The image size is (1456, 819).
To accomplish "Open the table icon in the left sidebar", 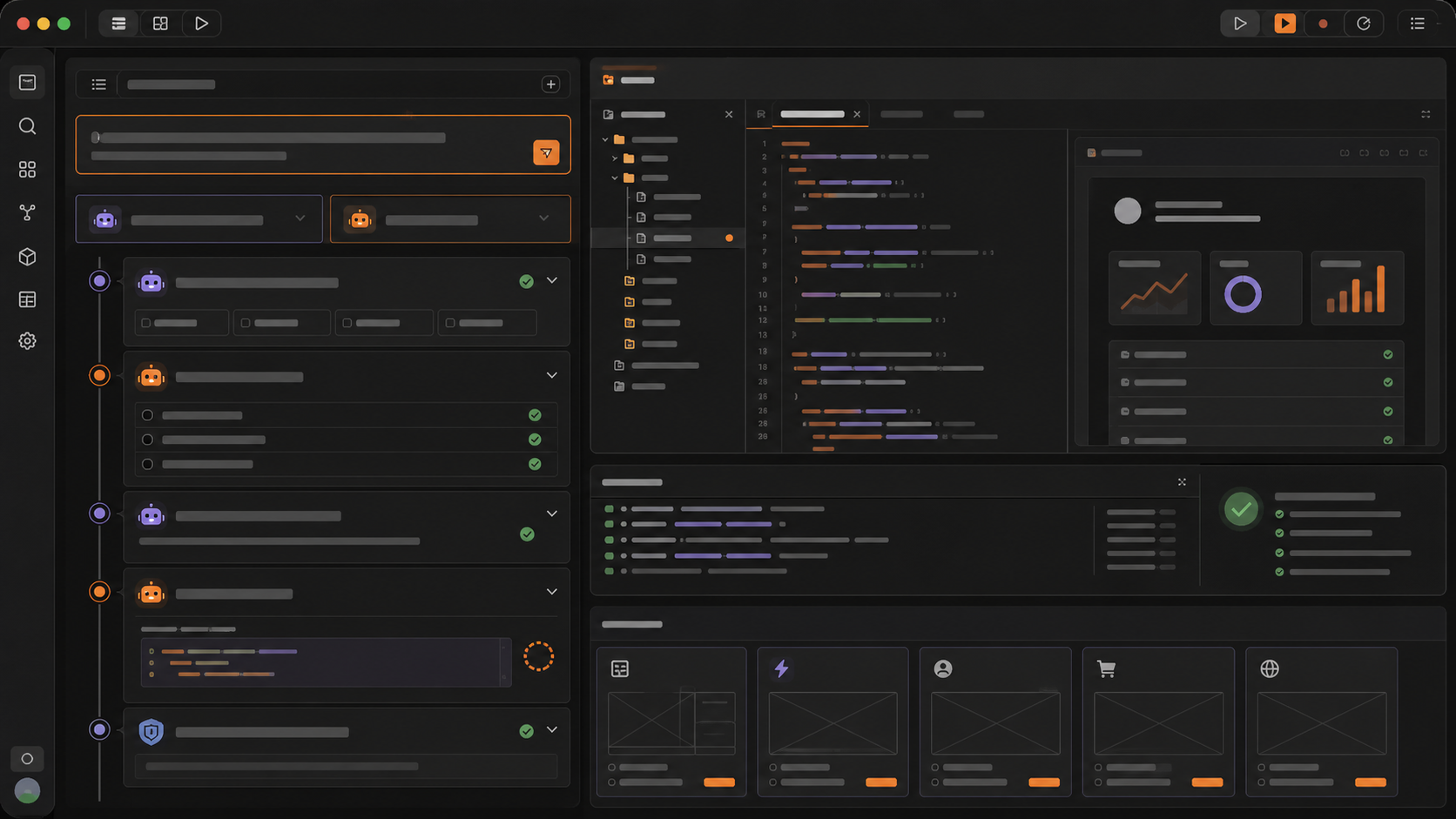I will [27, 299].
